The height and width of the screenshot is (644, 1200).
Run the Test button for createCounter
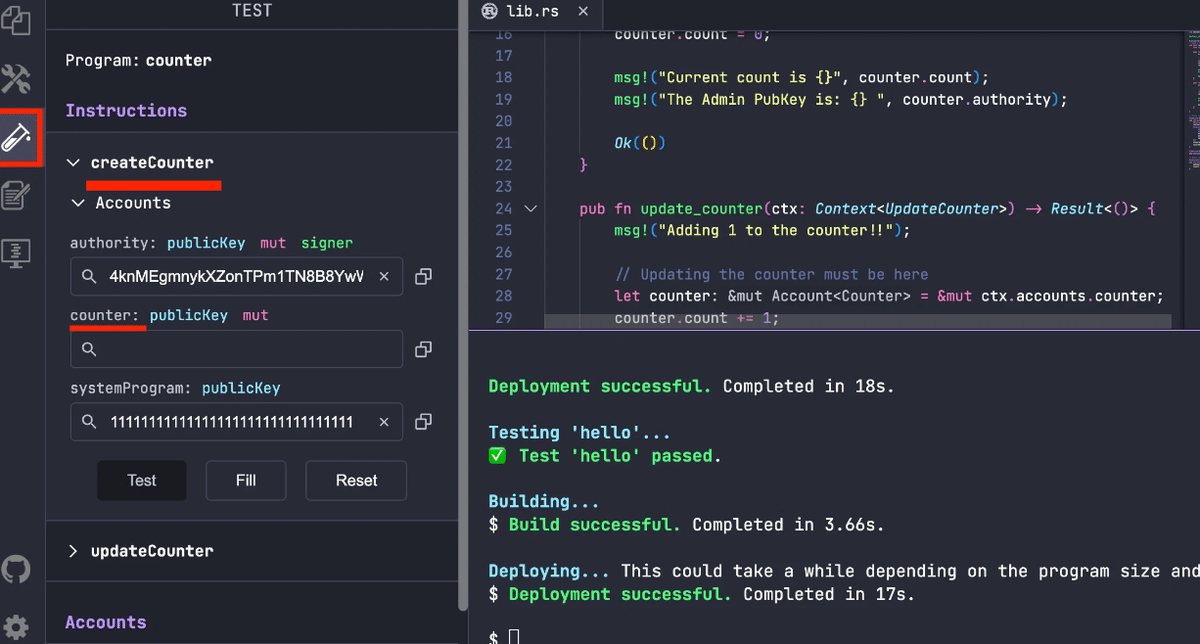pos(142,480)
